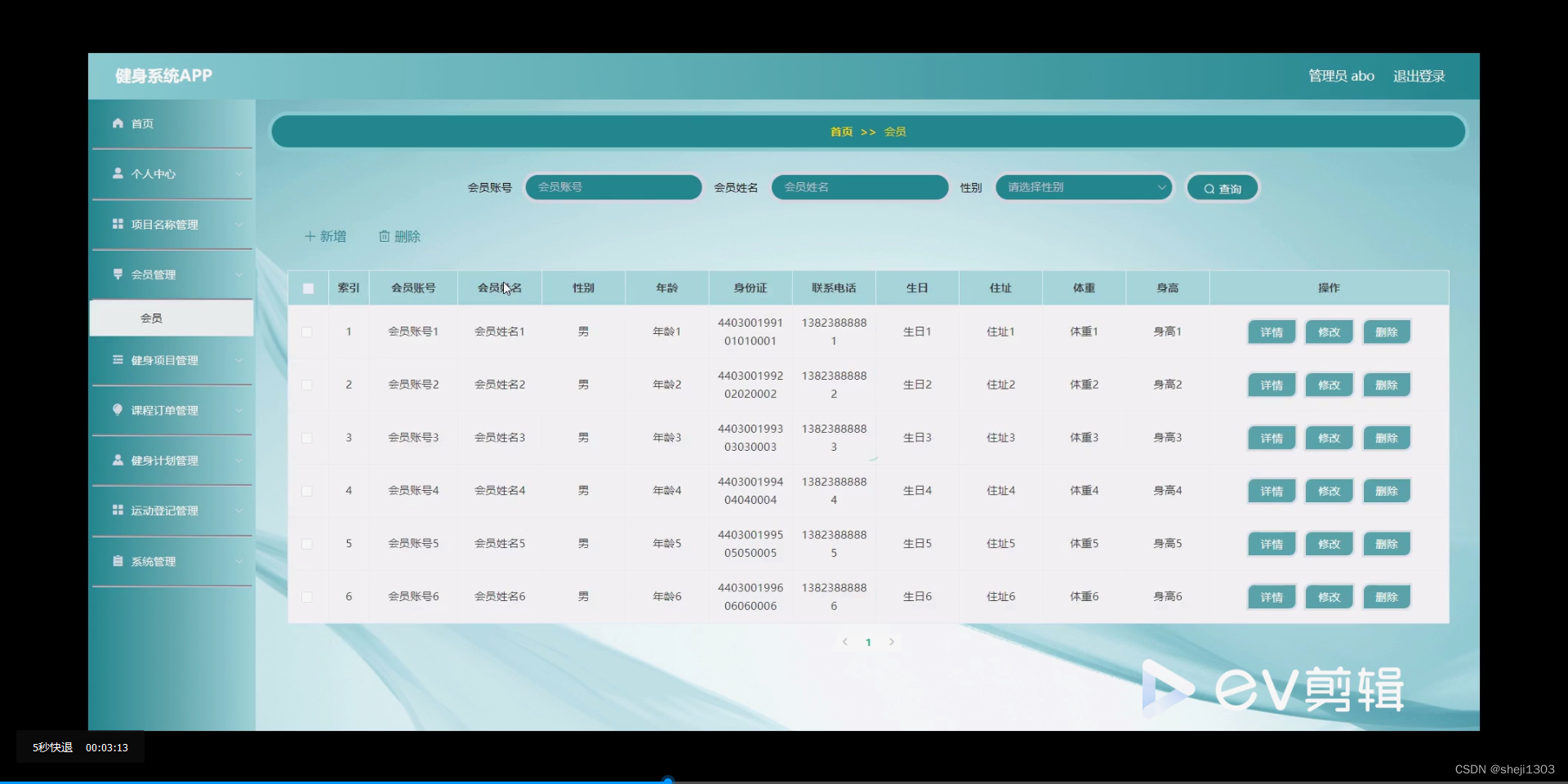Toggle the select-all checkbox in table header
This screenshot has height=784, width=1568.
(x=307, y=288)
